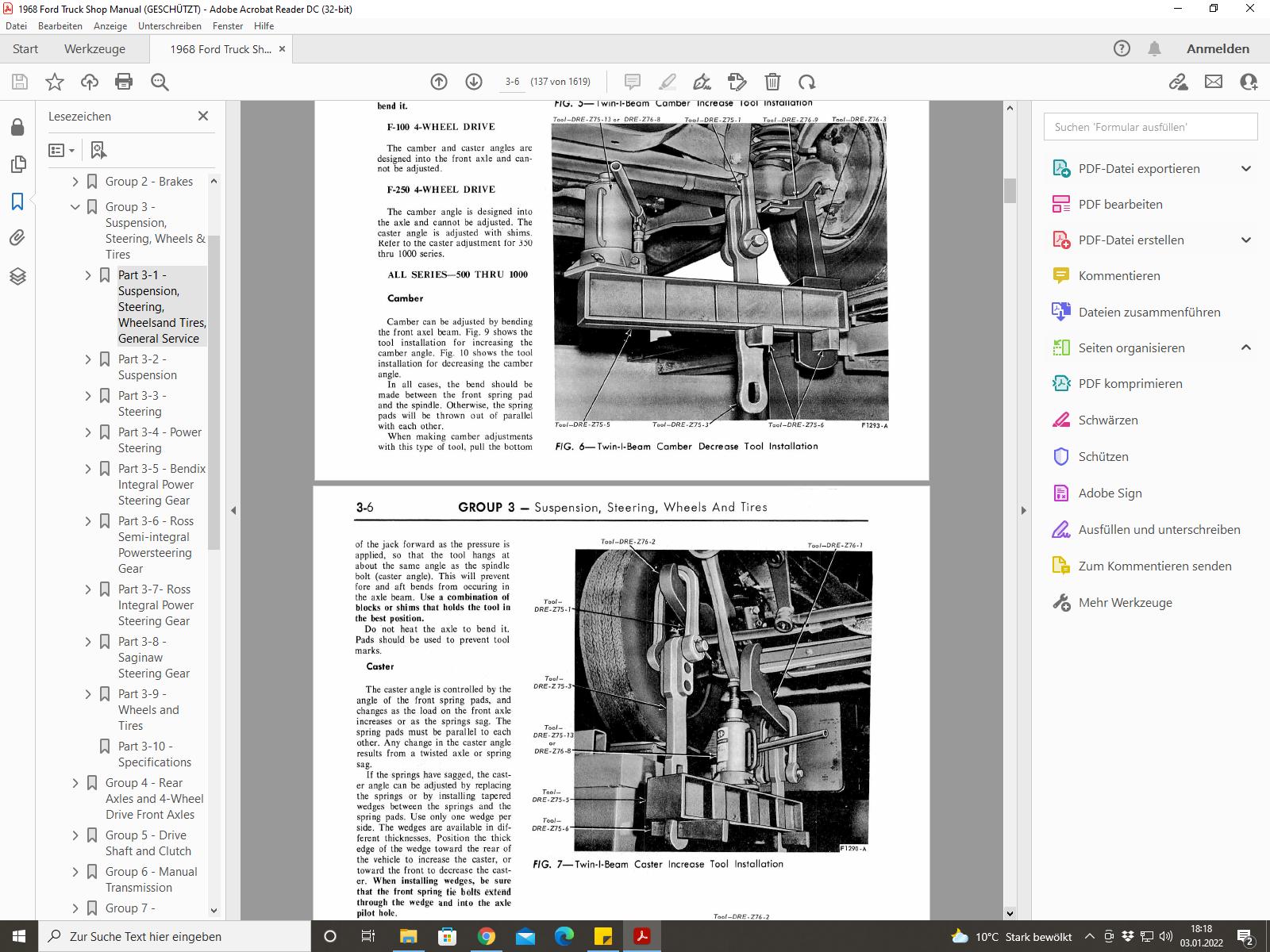Viewport: 1270px width, 952px height.
Task: Rotate the page with rotate icon
Action: 807,82
